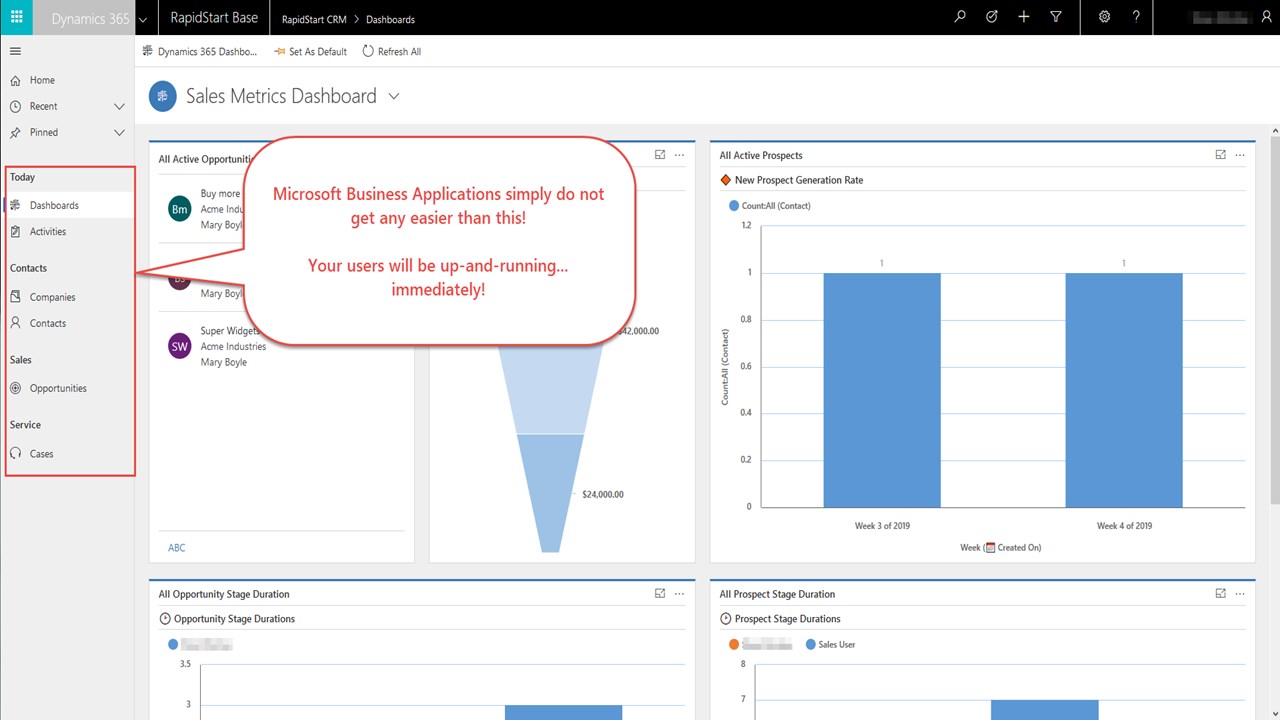
Task: Open advanced find funnel icon
Action: tap(1056, 17)
